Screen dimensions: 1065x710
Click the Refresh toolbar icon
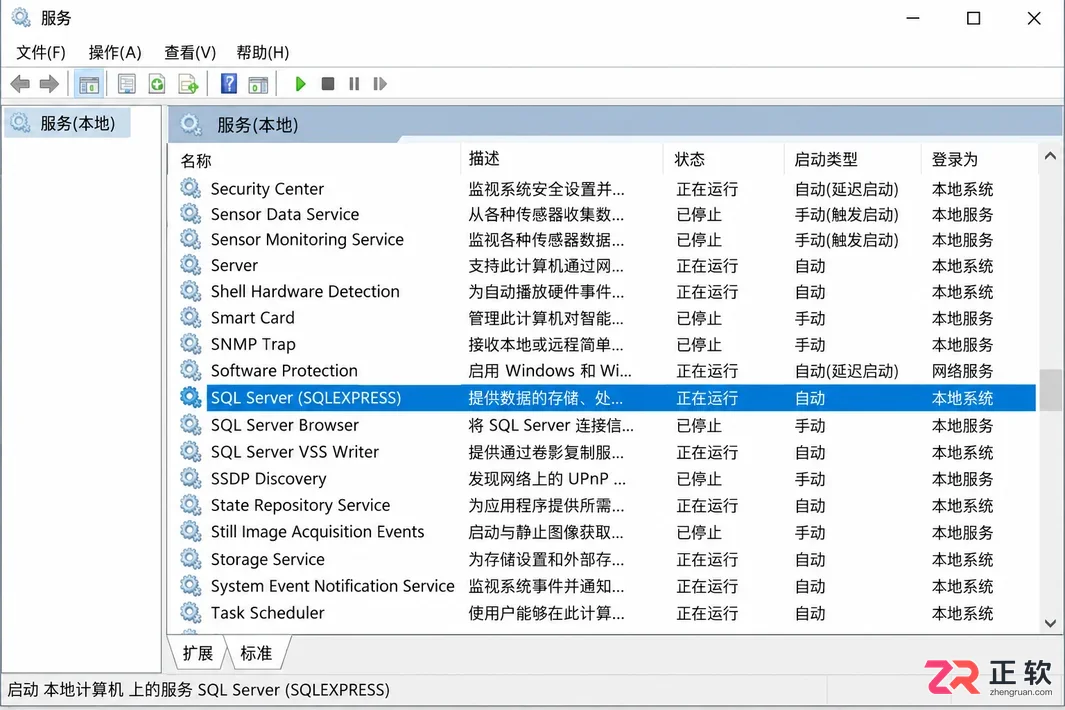pos(157,84)
